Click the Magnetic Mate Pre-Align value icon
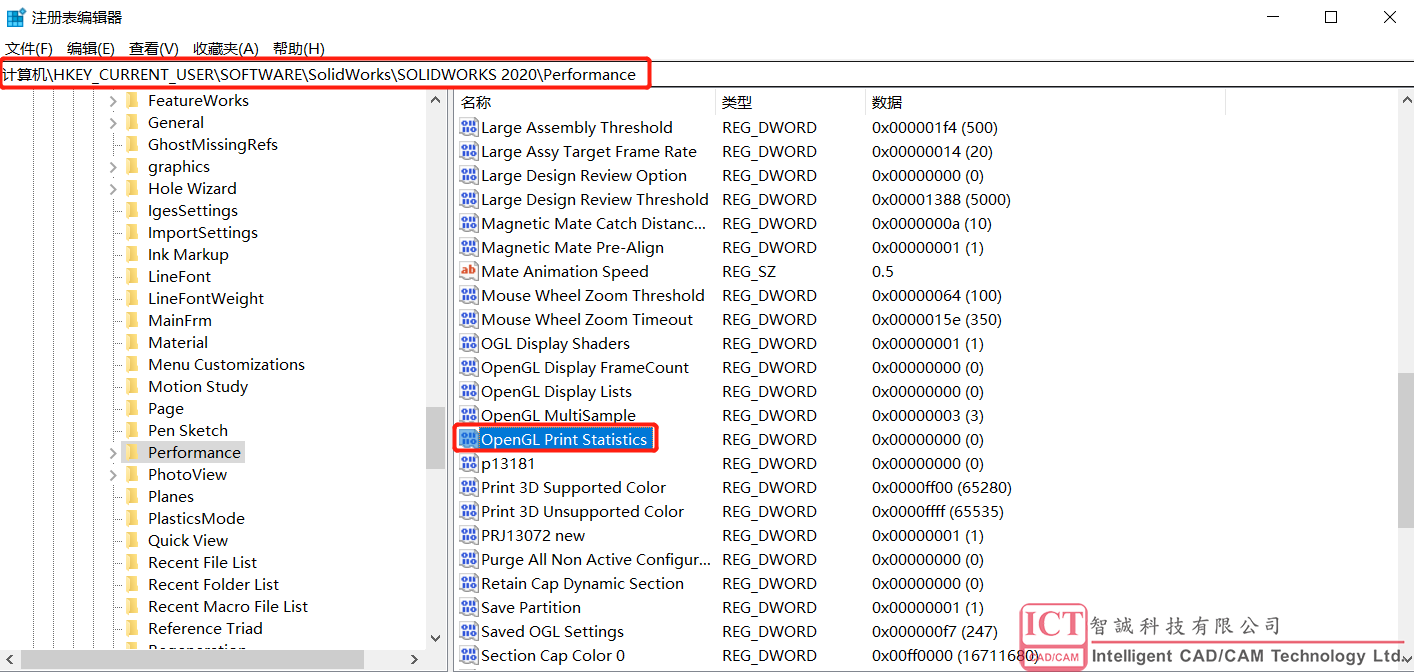Image resolution: width=1414 pixels, height=672 pixels. 469,247
